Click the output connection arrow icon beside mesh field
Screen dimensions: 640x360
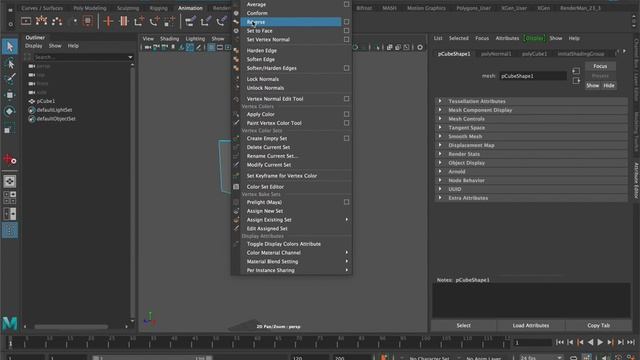pyautogui.click(x=576, y=81)
